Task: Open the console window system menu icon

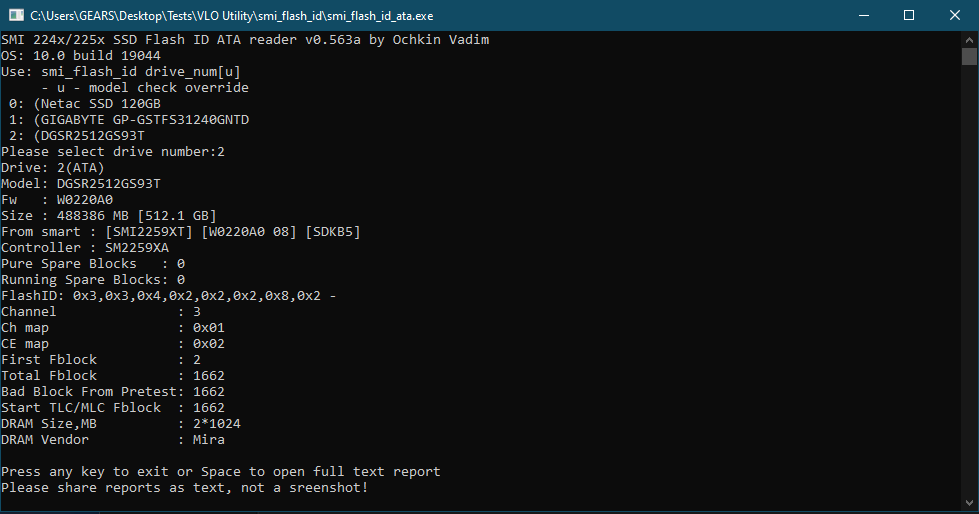Action: click(x=15, y=15)
